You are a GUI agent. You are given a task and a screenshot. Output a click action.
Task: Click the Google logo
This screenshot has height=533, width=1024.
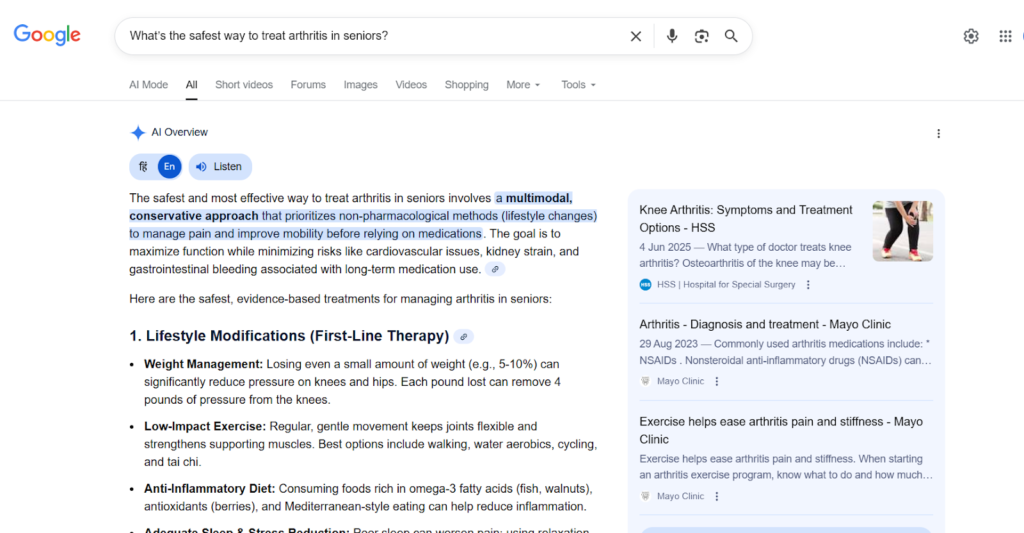(x=47, y=35)
